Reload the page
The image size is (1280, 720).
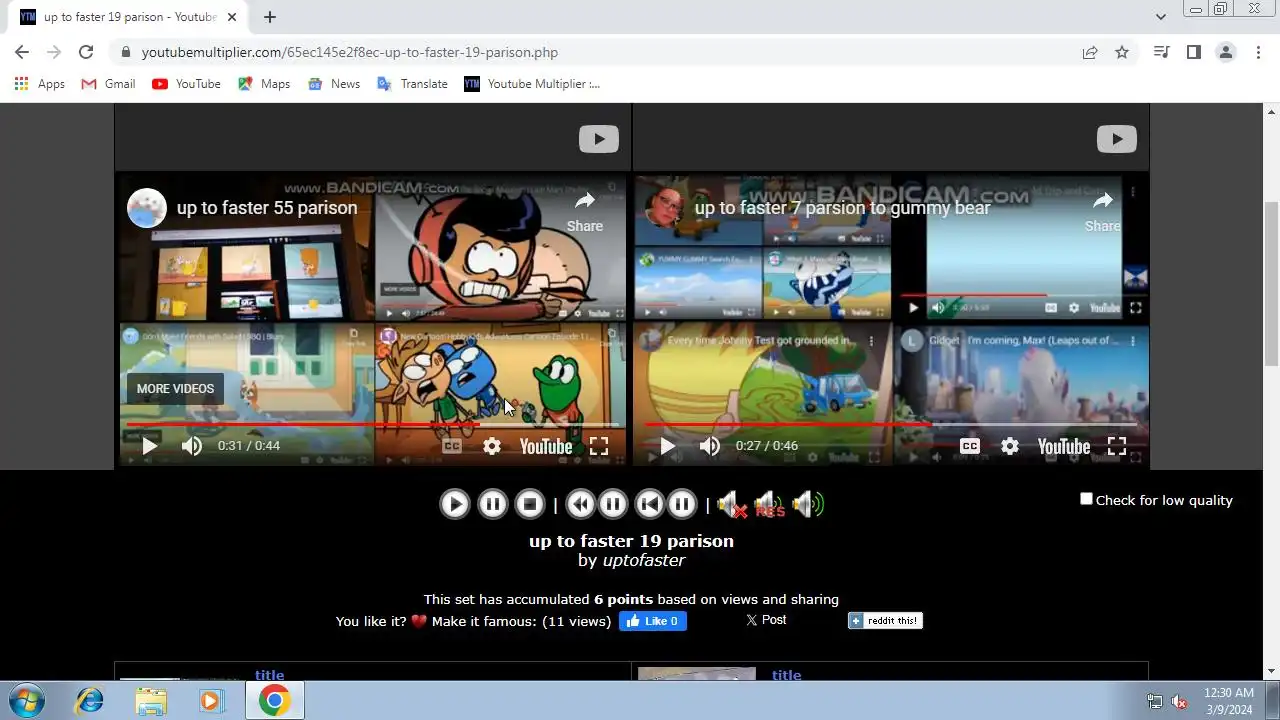pos(86,52)
